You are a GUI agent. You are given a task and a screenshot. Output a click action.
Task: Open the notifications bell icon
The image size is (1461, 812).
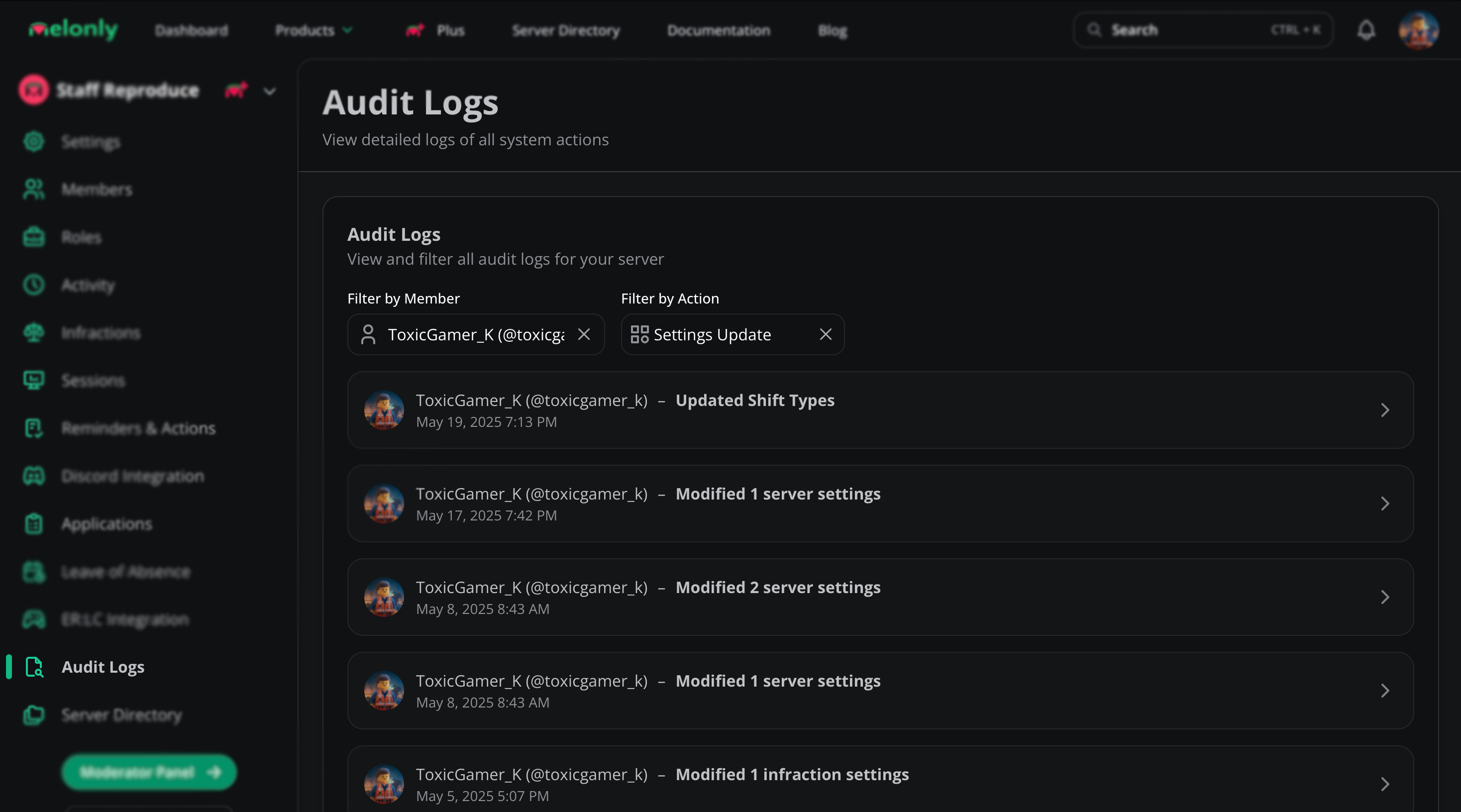(x=1366, y=30)
